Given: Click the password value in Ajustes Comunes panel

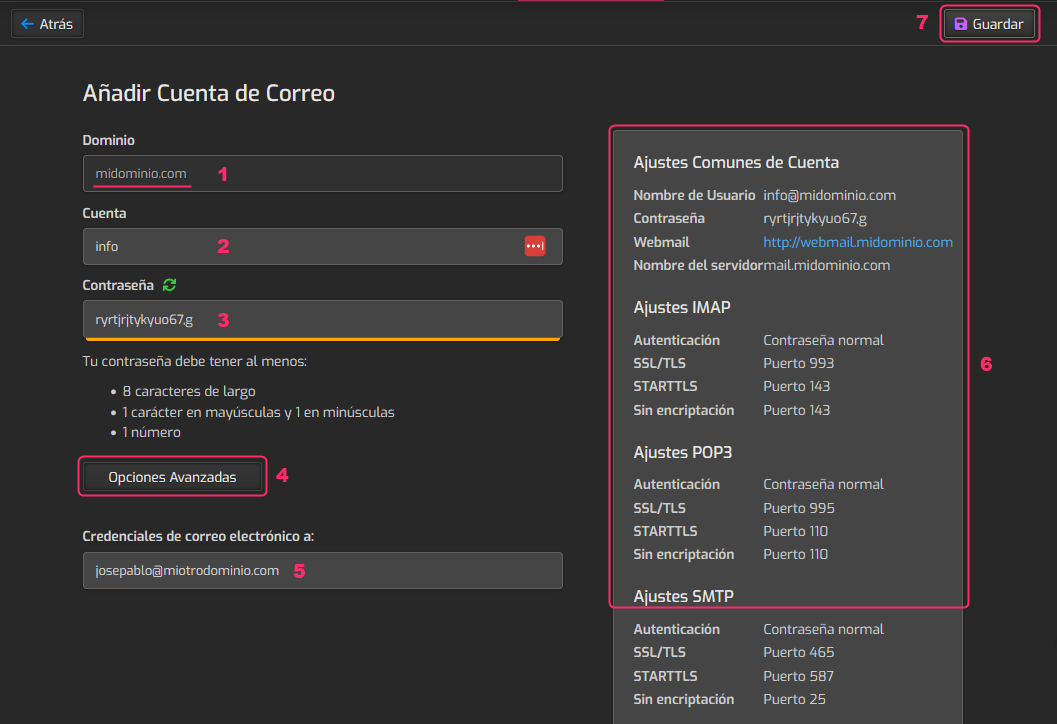Looking at the screenshot, I should [x=815, y=218].
